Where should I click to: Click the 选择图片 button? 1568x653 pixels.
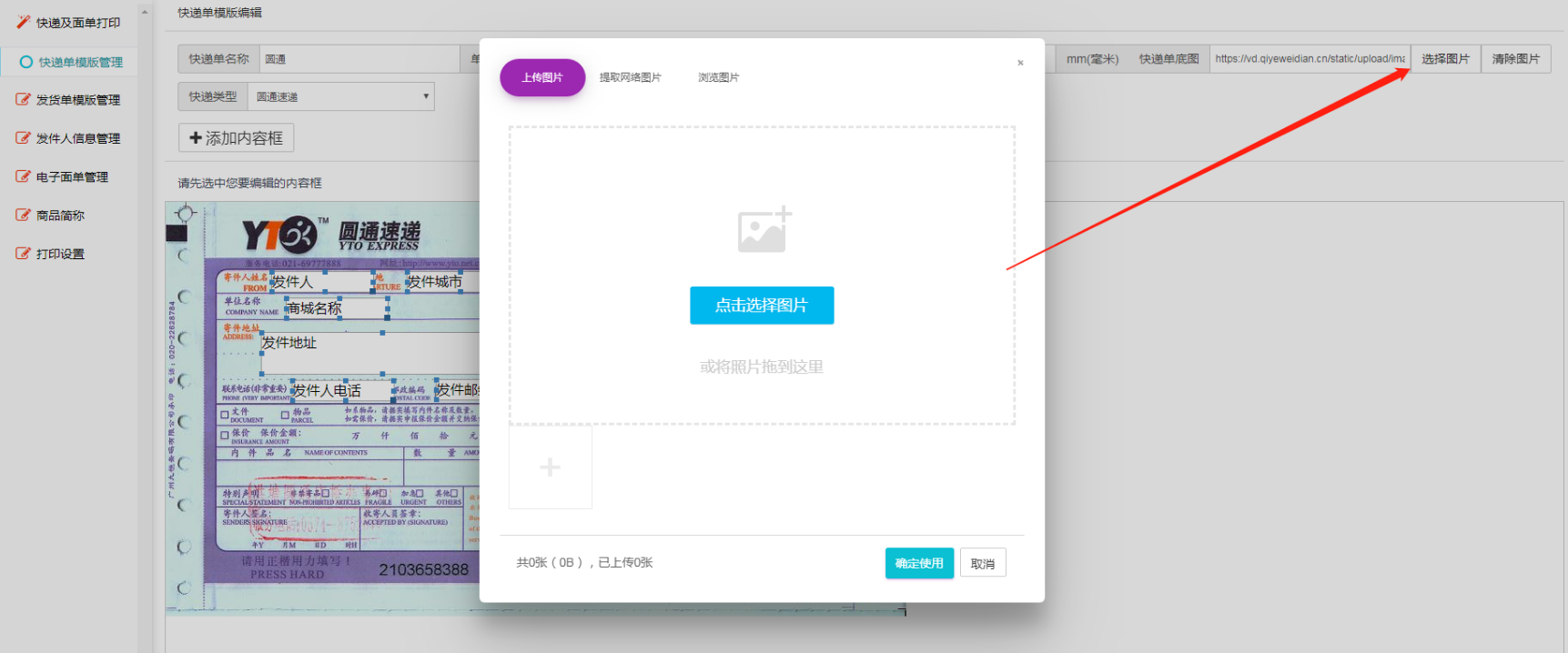tap(1445, 59)
